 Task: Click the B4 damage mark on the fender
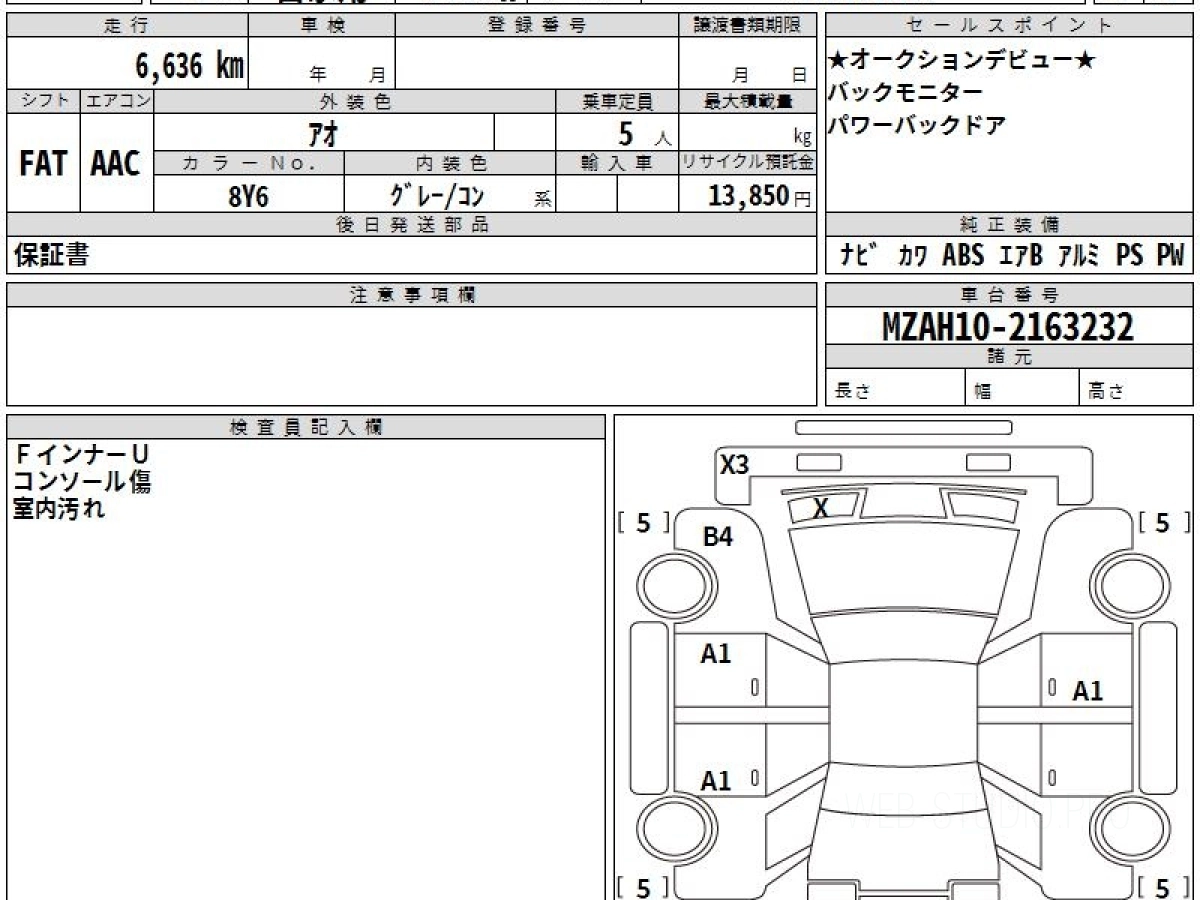pyautogui.click(x=718, y=537)
